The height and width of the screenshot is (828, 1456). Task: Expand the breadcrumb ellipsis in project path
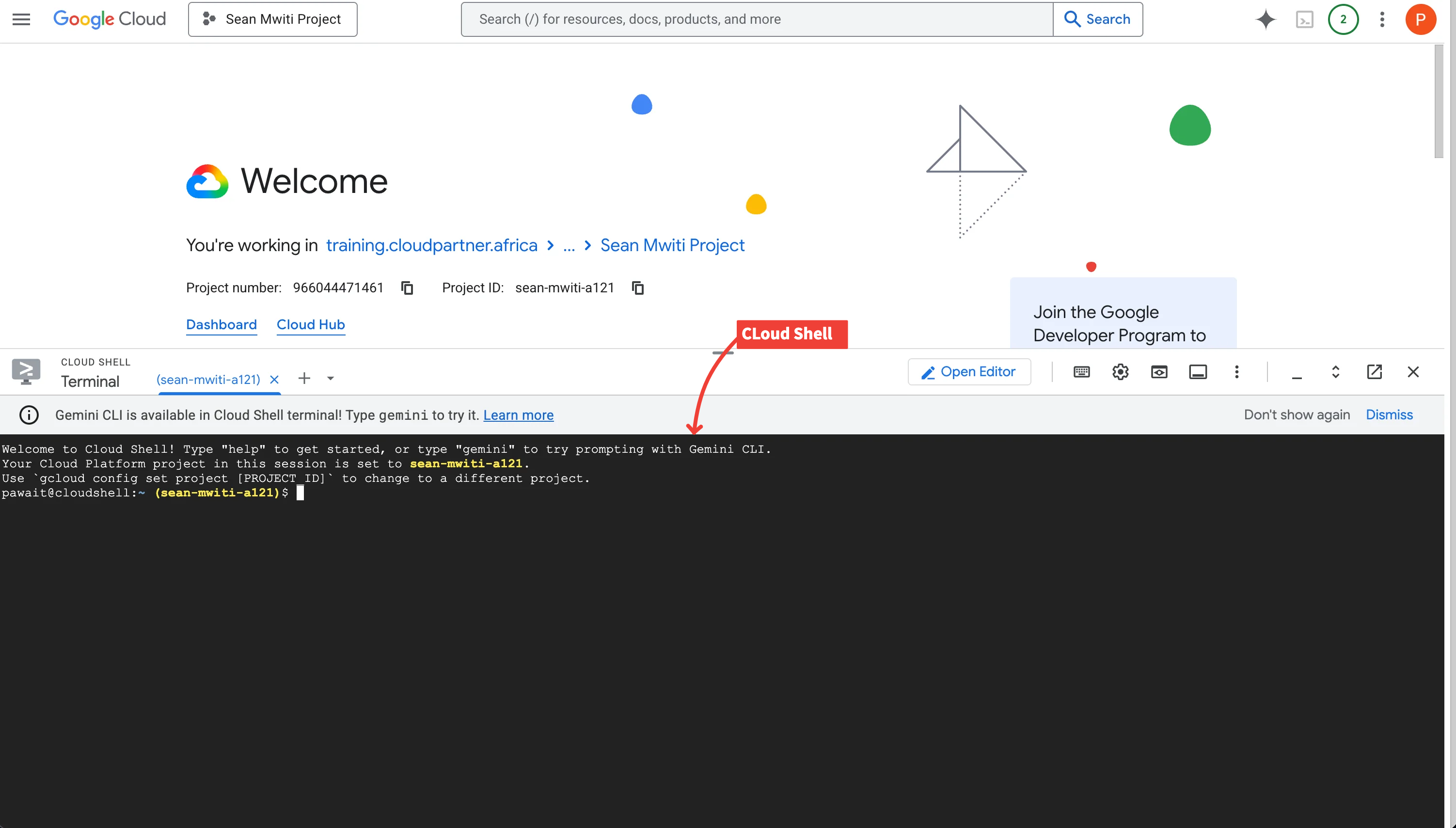[x=569, y=246]
